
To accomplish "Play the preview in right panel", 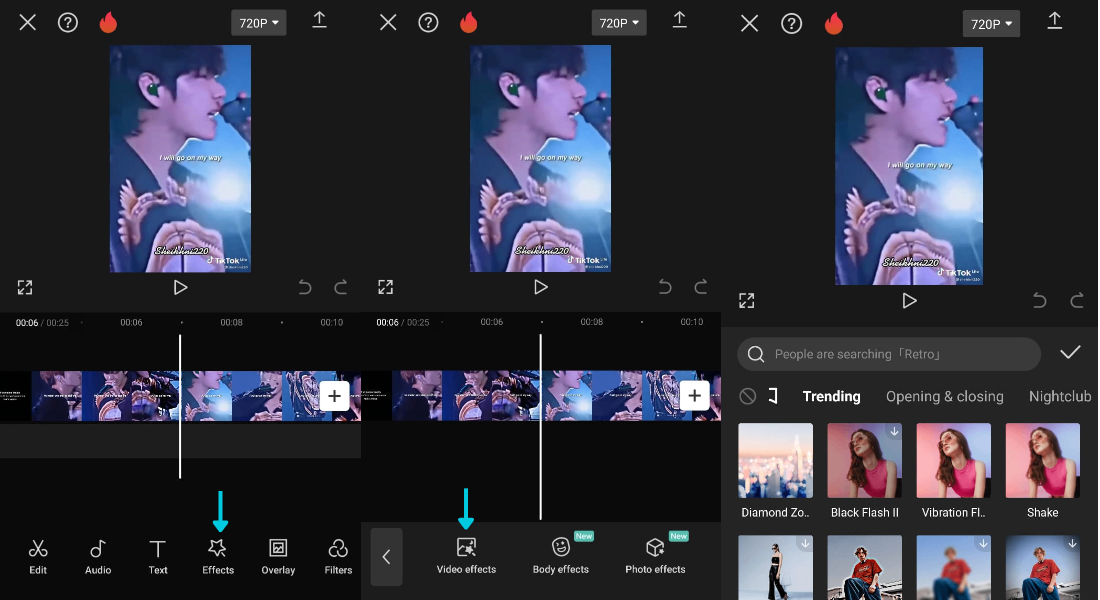I will click(x=909, y=301).
